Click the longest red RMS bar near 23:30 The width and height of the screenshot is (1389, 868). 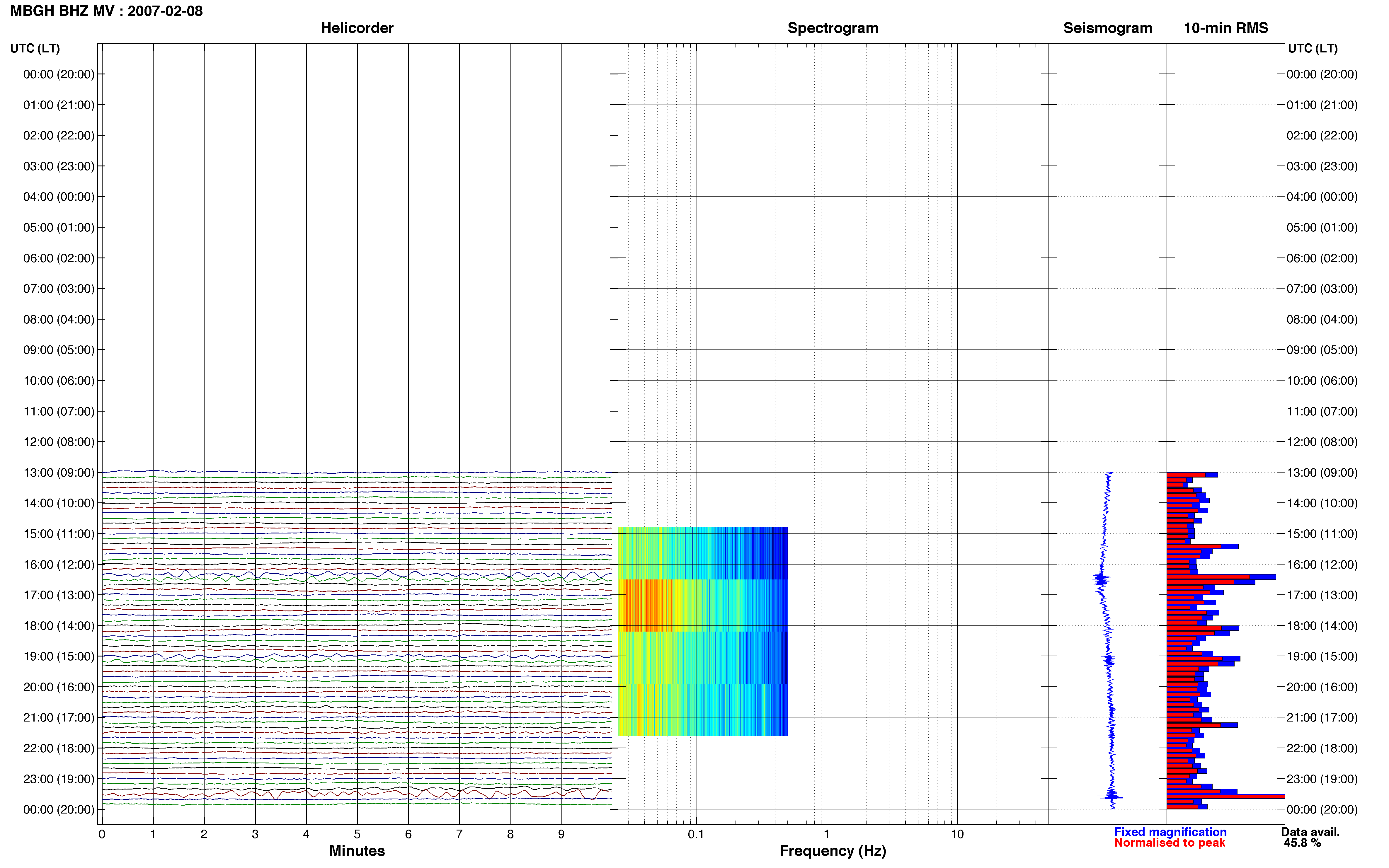point(1225,796)
